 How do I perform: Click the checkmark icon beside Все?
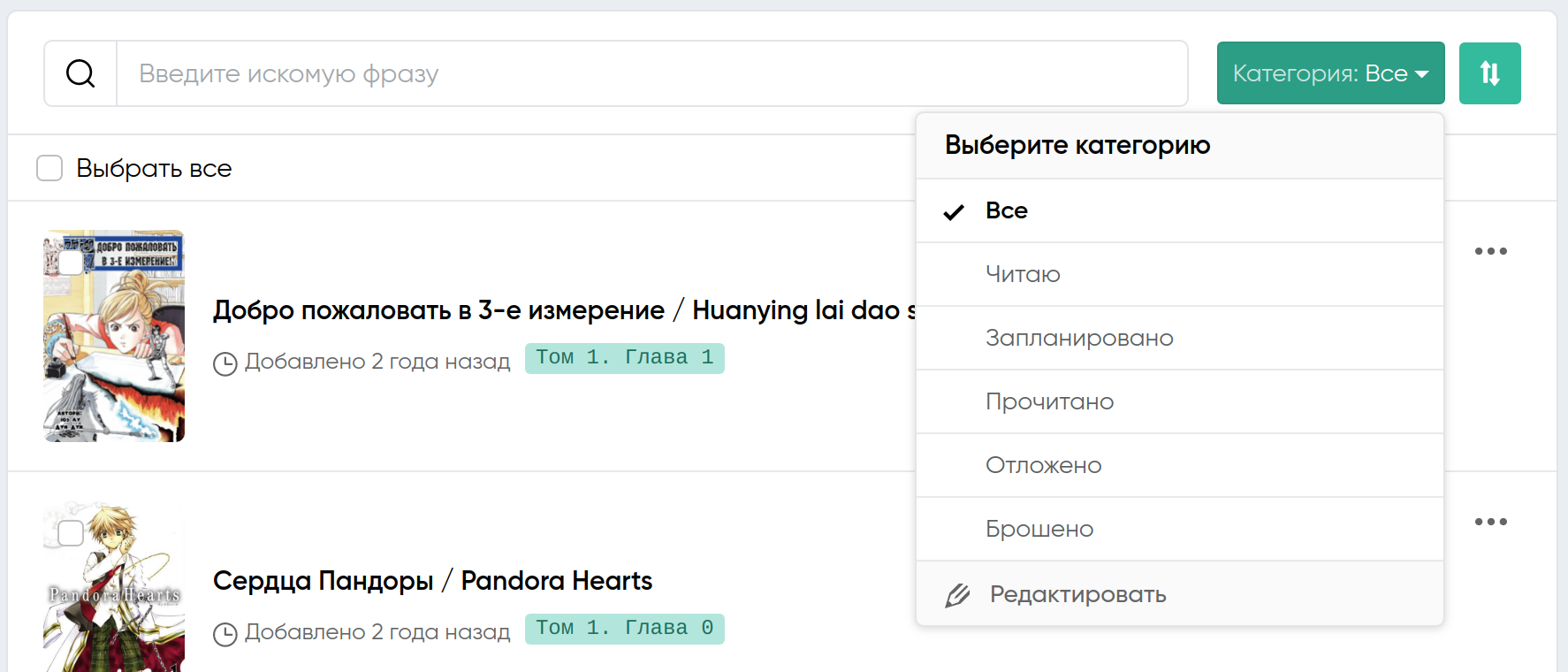(x=954, y=211)
